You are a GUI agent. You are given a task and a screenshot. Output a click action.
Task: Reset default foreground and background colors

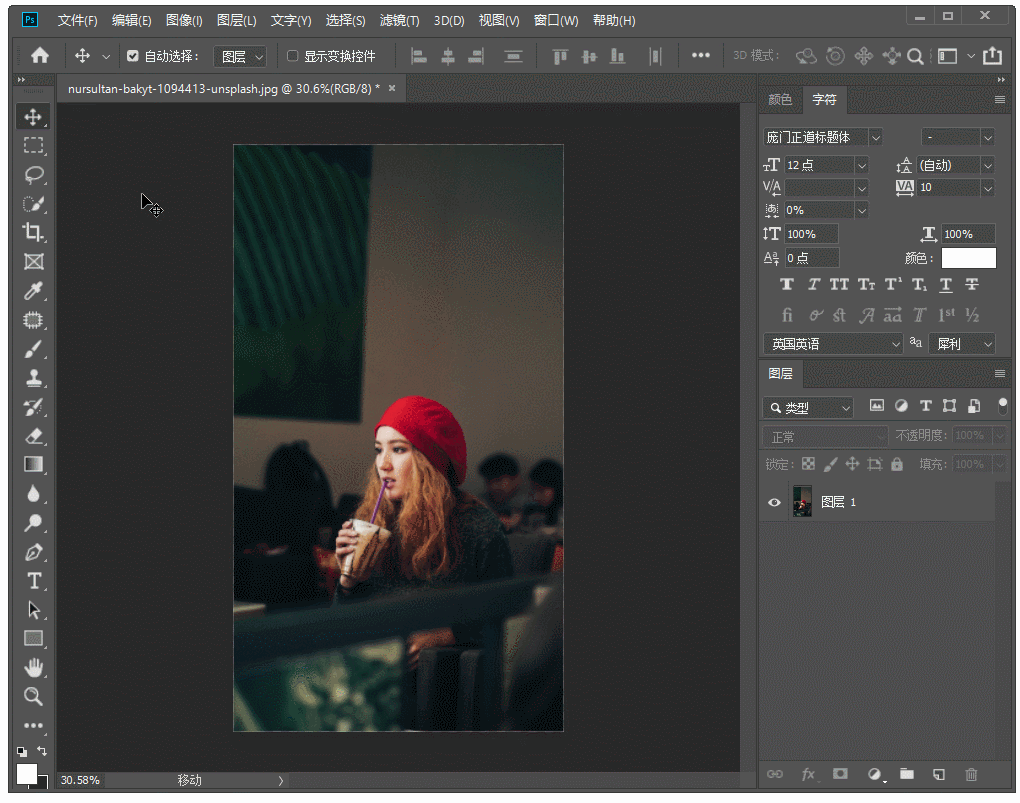pos(22,752)
